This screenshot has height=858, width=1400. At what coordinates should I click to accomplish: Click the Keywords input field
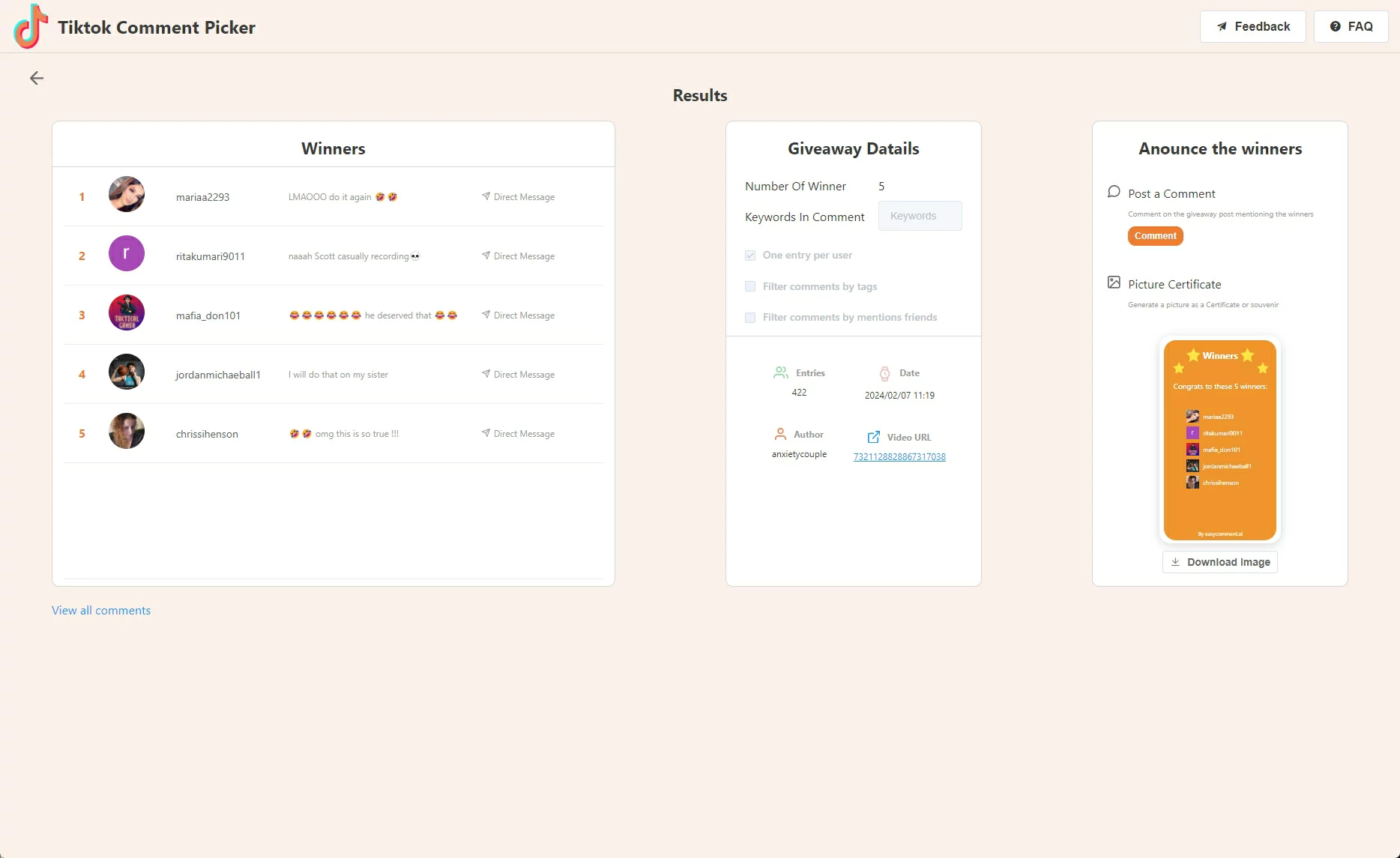pyautogui.click(x=920, y=216)
